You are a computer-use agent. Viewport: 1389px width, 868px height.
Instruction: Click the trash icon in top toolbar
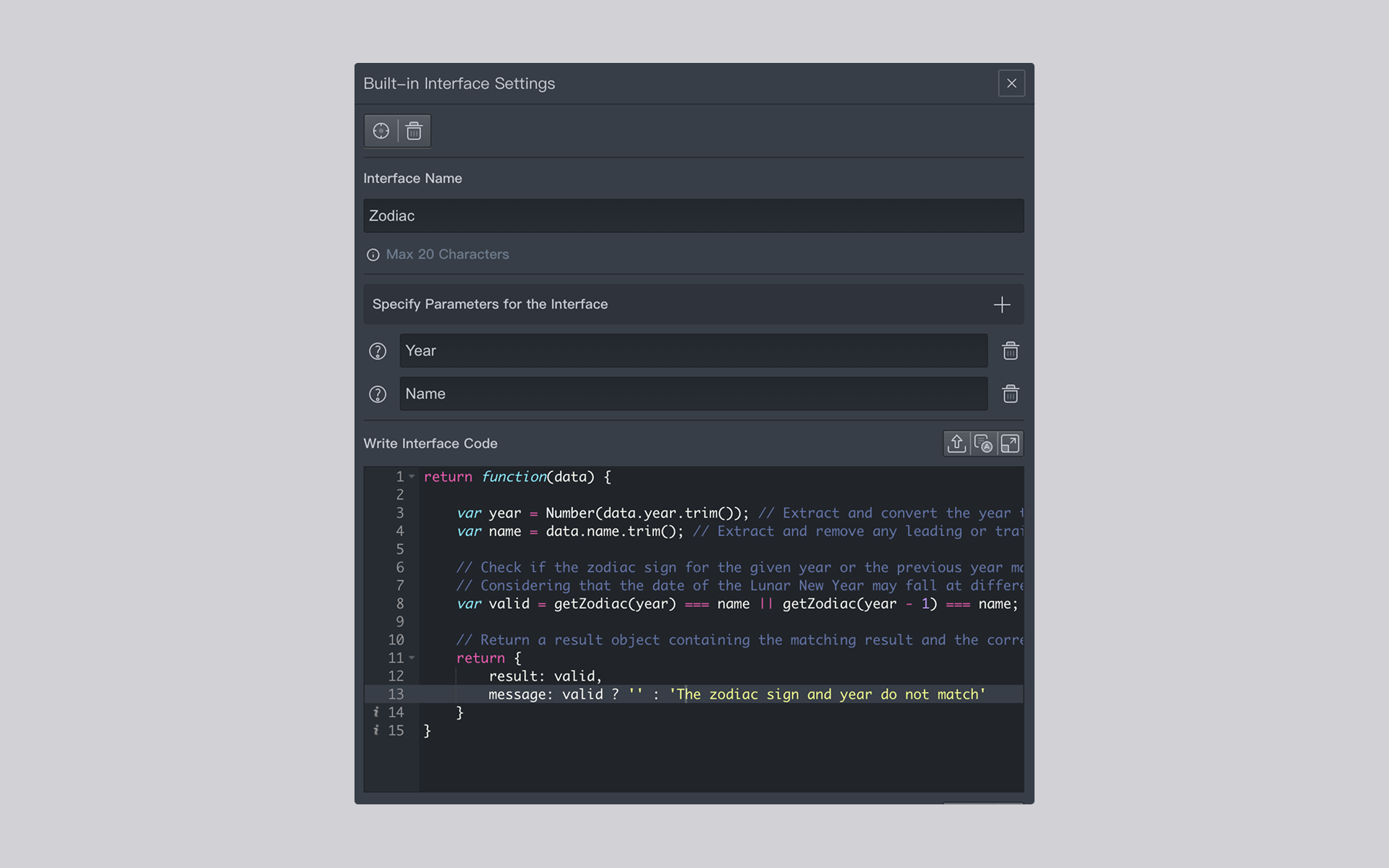414,131
